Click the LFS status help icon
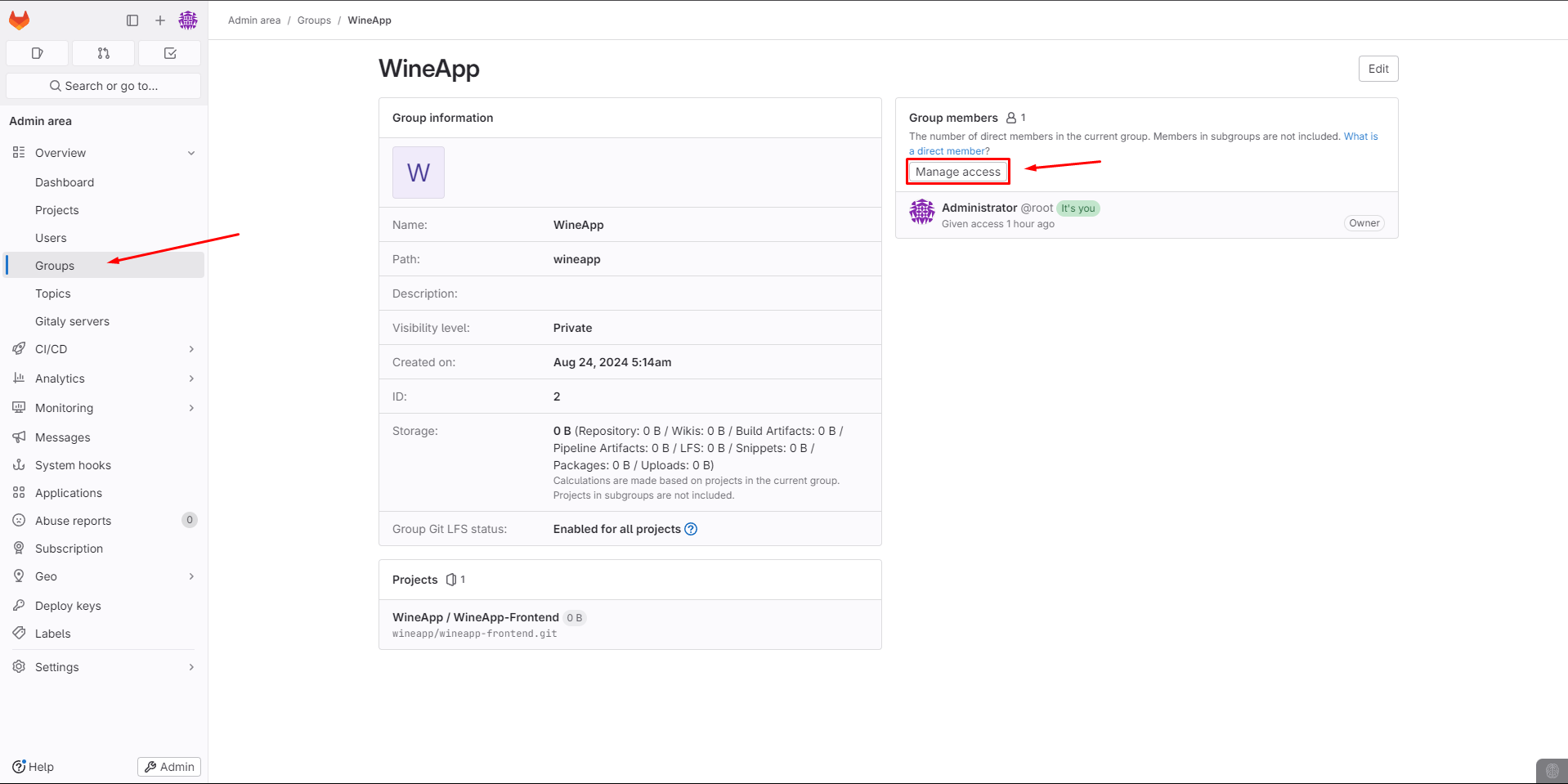 (691, 529)
